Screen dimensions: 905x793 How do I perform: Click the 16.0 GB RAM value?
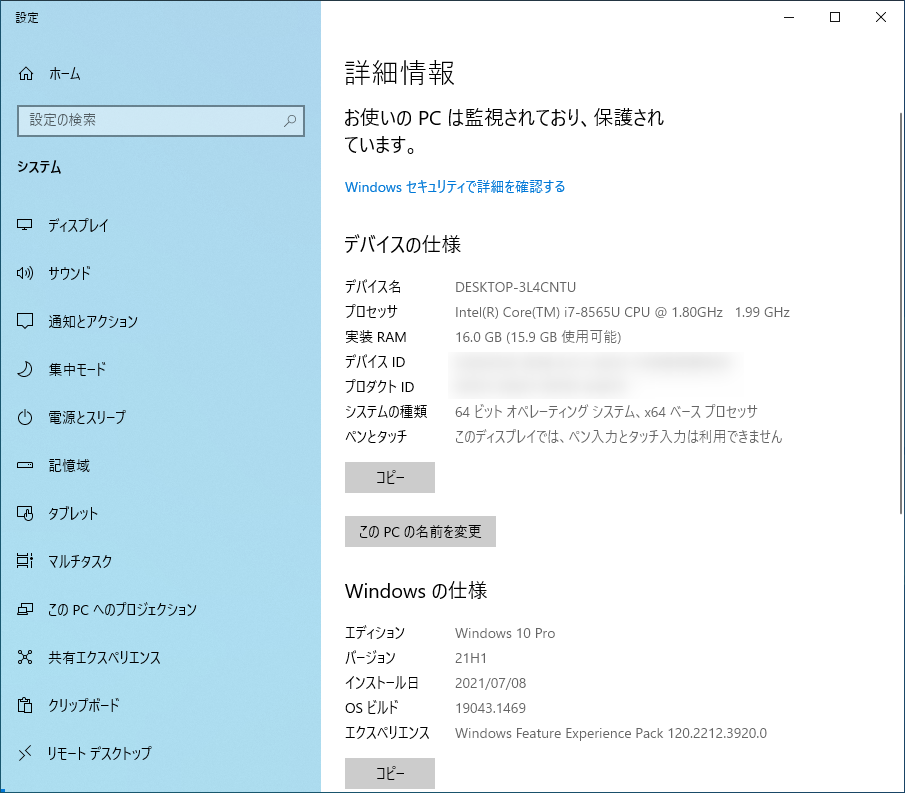point(538,337)
